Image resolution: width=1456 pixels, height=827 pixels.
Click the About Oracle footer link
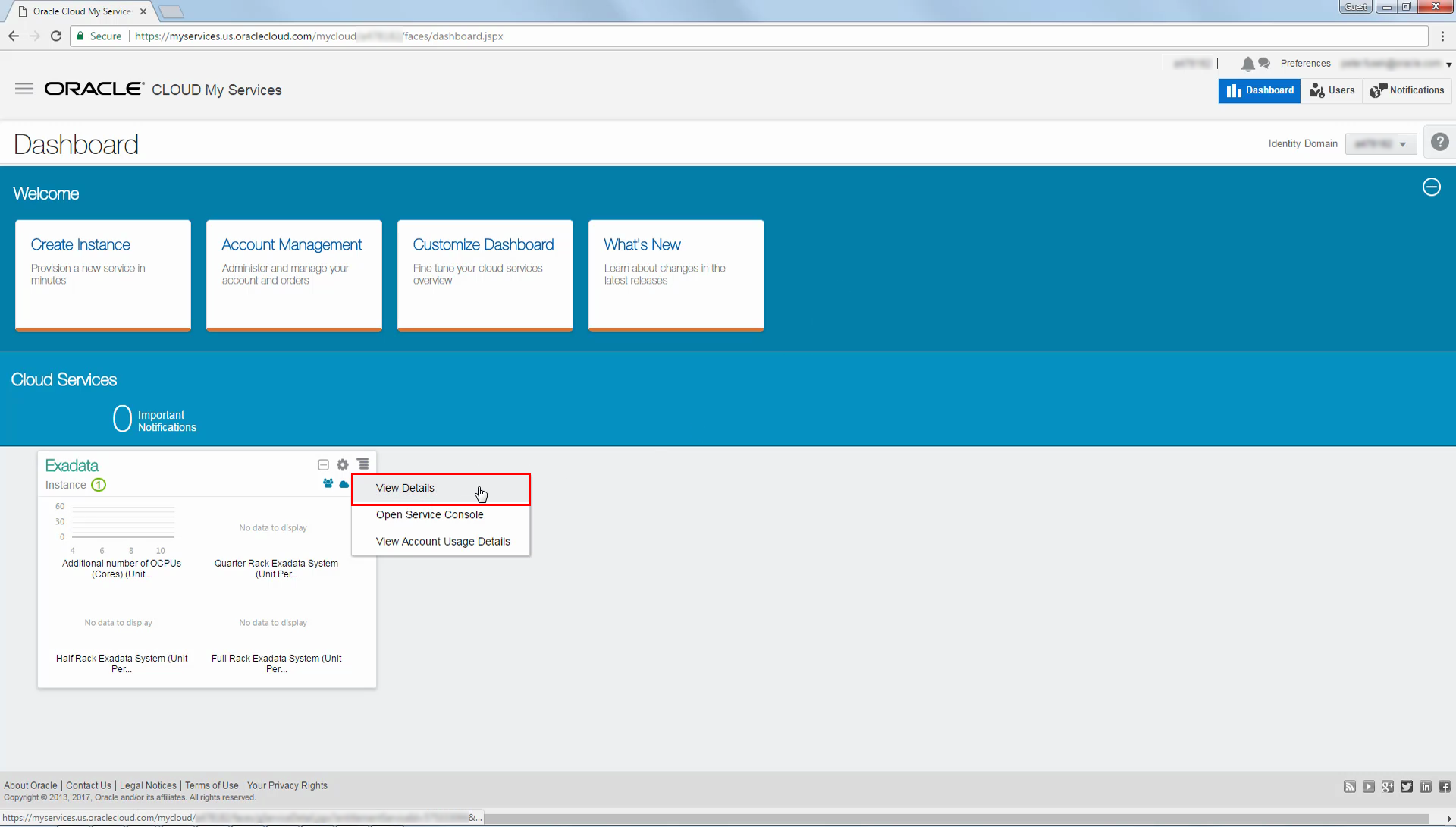tap(30, 785)
